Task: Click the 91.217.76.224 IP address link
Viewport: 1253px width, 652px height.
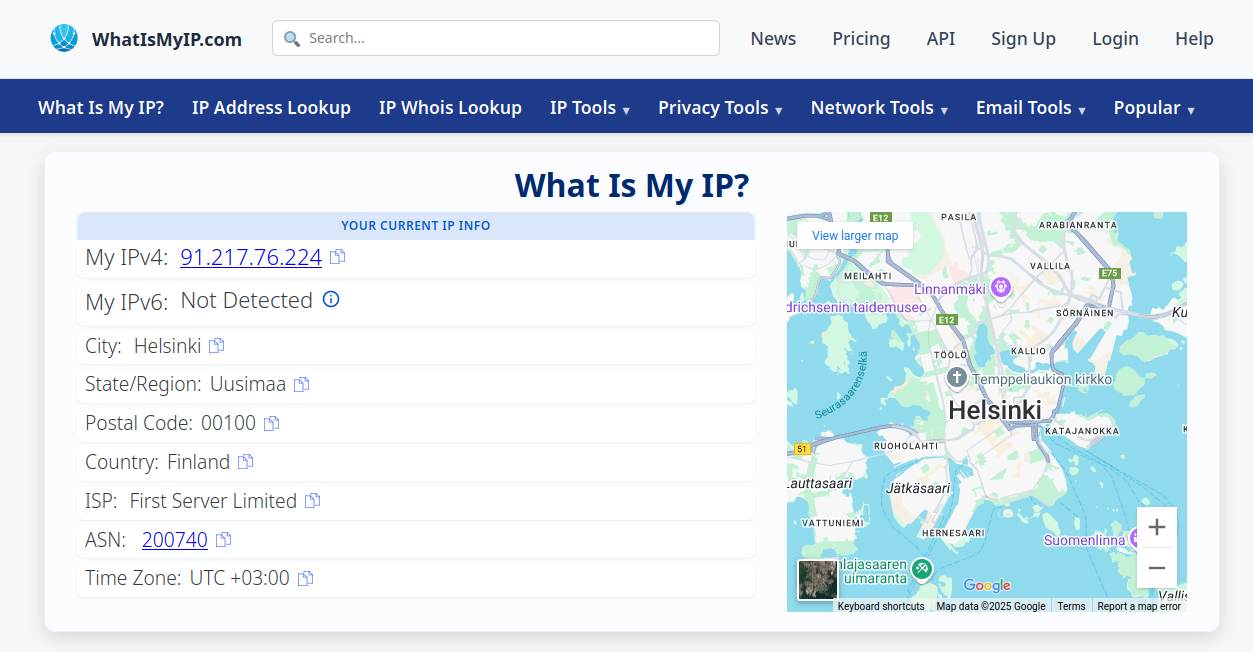Action: point(251,257)
